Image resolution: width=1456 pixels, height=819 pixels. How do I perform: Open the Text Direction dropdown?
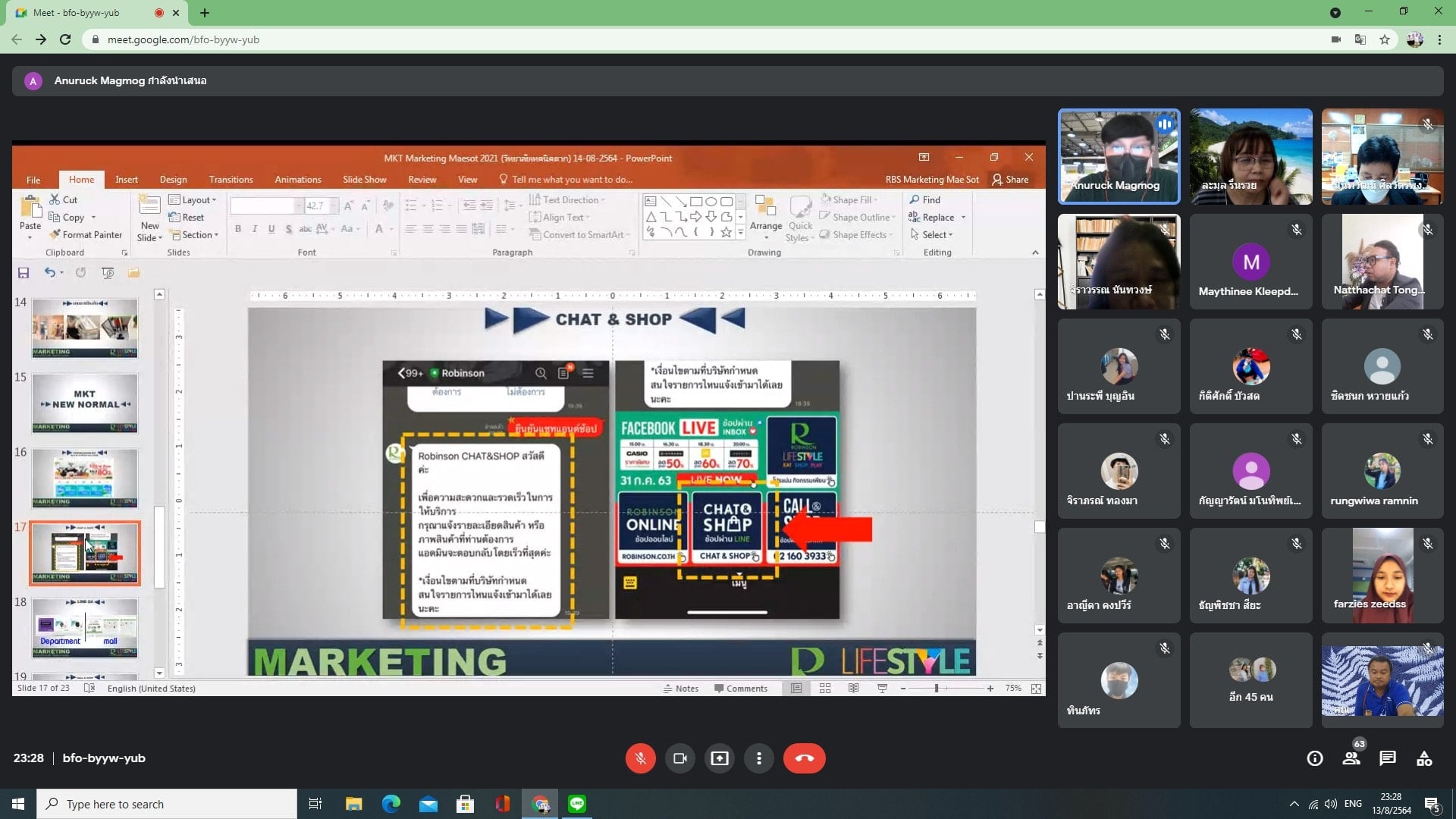(x=567, y=199)
